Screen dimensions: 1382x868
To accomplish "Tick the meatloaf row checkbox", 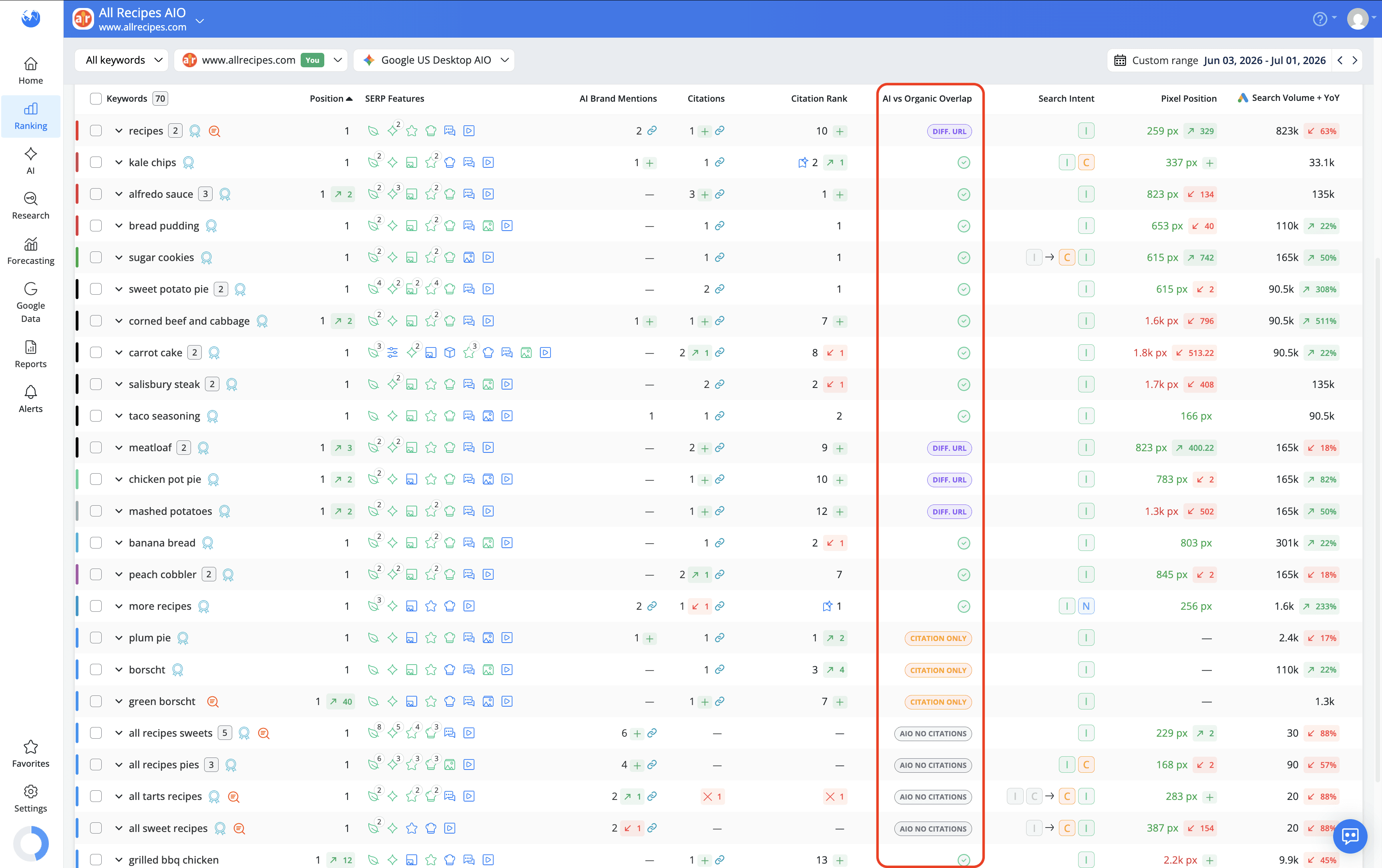I will [x=96, y=448].
